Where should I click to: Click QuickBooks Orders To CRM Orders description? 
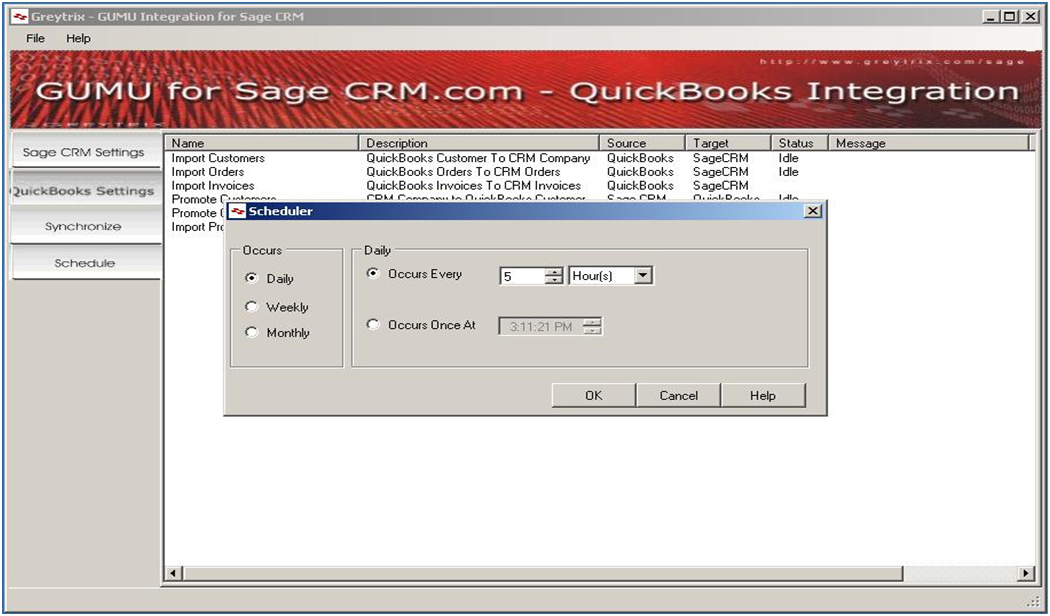[x=463, y=171]
